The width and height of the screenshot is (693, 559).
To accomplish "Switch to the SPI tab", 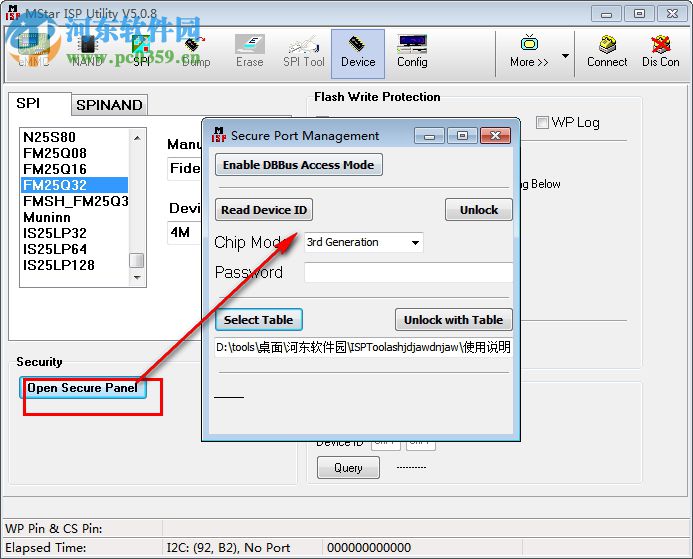I will coord(39,103).
